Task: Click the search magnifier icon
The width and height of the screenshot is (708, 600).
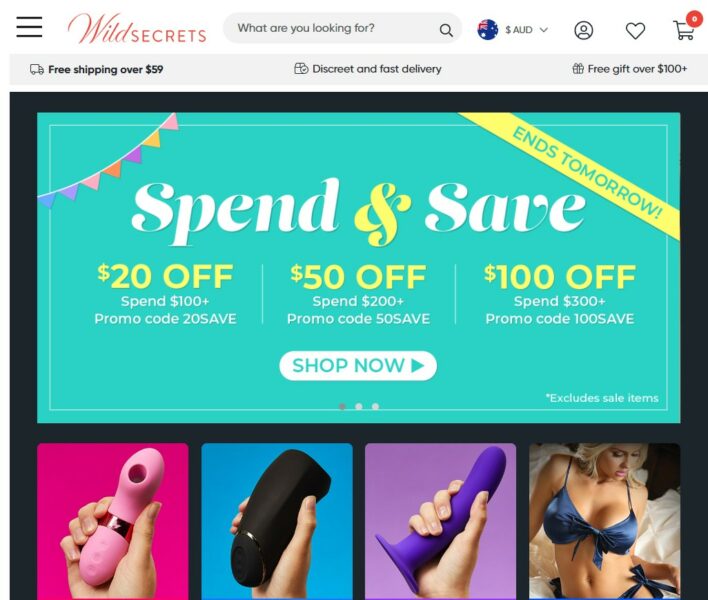Action: [446, 30]
